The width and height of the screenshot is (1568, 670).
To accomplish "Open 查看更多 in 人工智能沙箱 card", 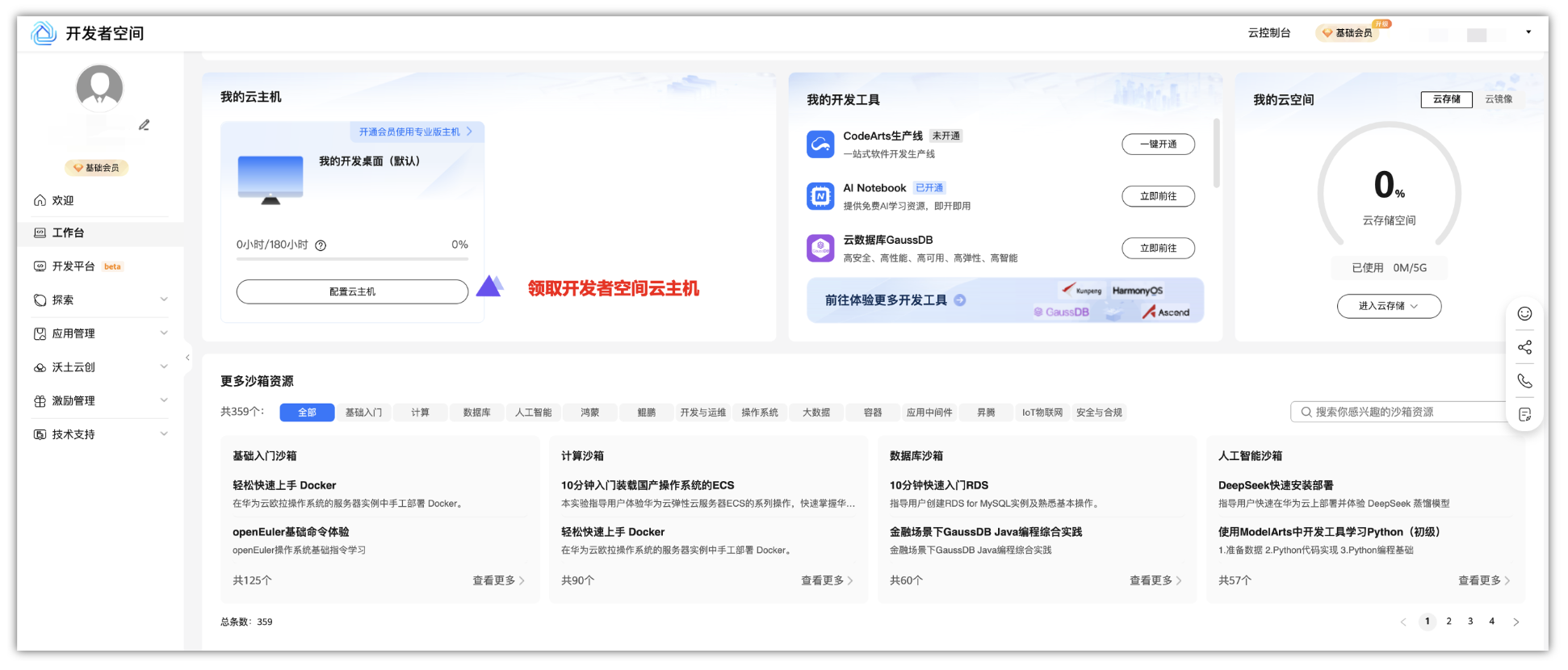I will click(x=1484, y=580).
